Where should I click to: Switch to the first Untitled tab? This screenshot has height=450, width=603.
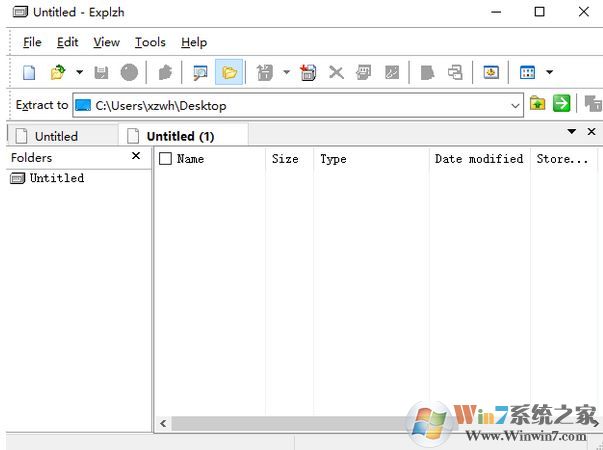point(56,136)
